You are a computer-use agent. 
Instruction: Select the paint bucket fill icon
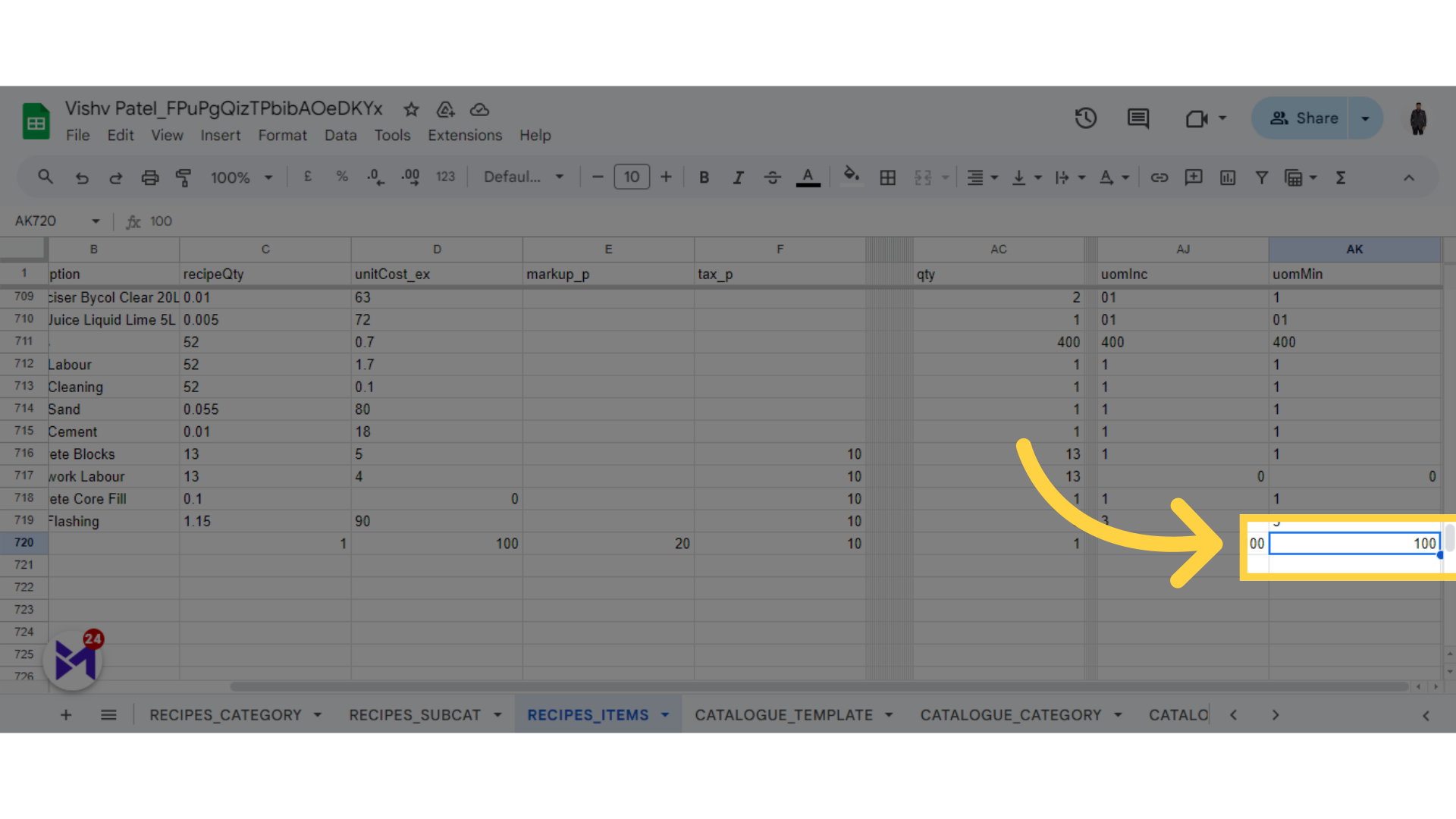(x=851, y=178)
